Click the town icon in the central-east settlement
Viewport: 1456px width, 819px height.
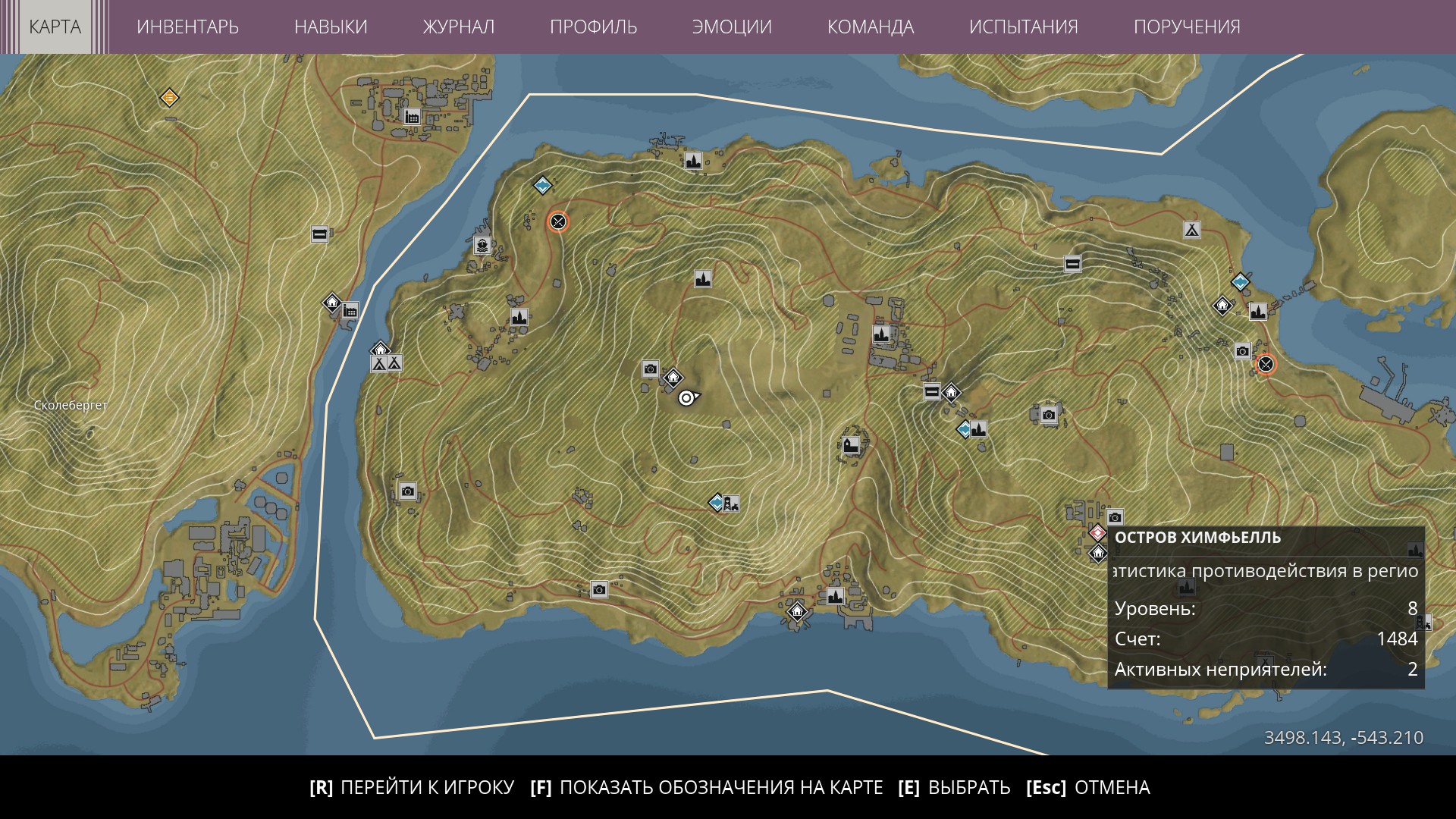coord(880,334)
